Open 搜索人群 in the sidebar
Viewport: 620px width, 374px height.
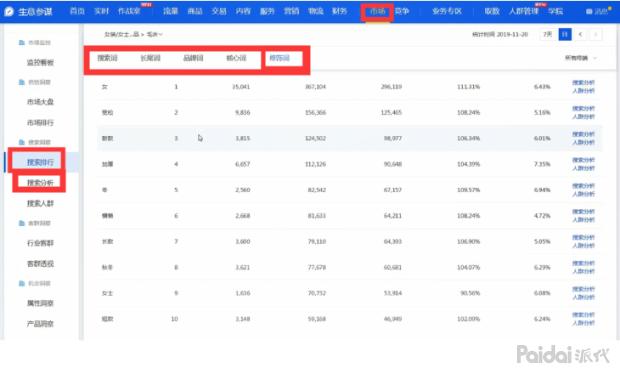40,203
